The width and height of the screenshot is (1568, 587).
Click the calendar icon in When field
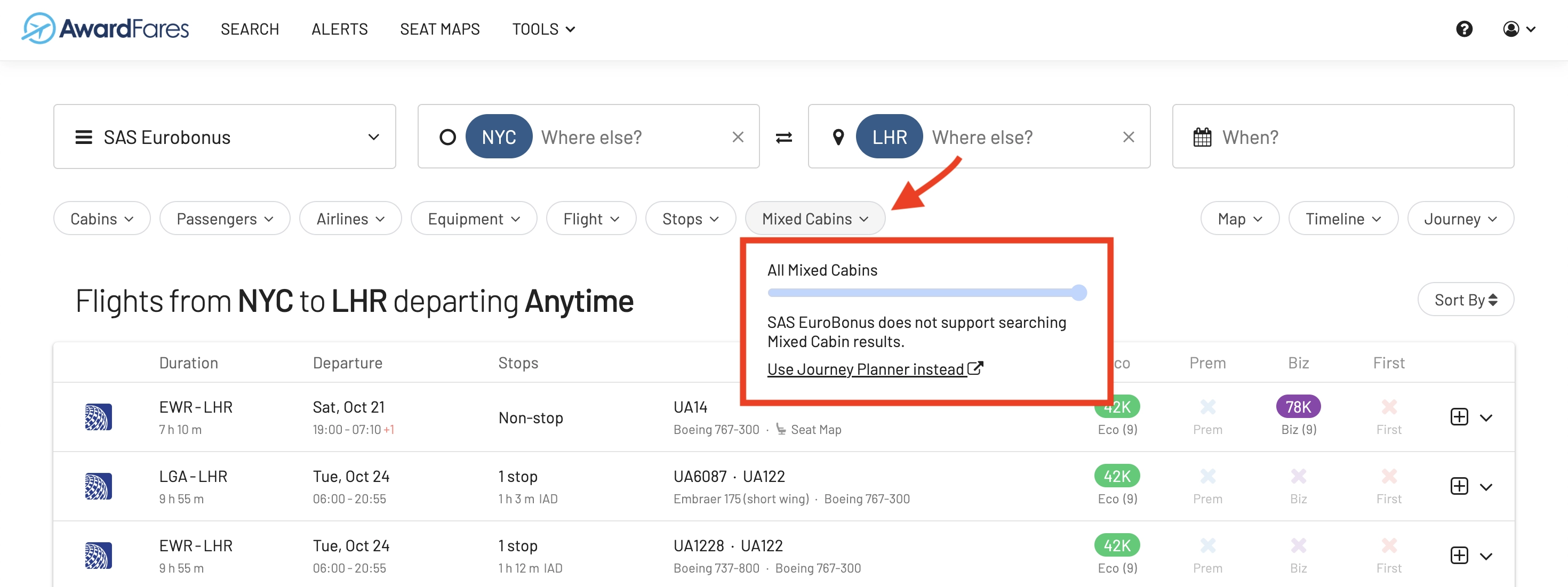point(1202,137)
